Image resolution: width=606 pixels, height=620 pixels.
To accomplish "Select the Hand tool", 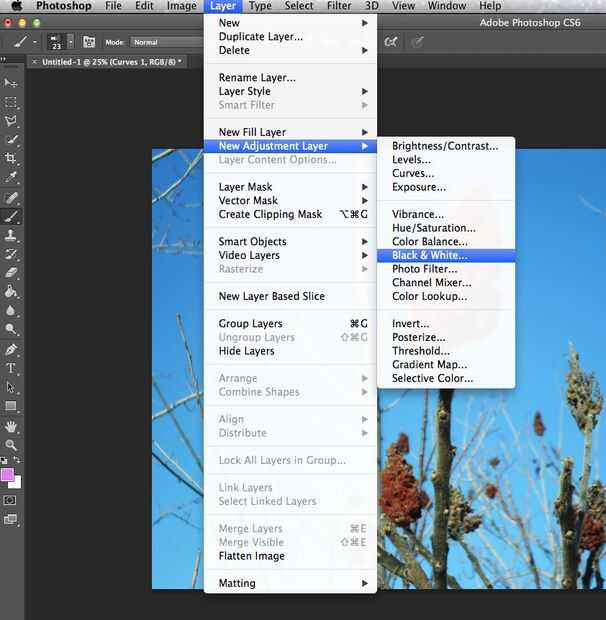I will click(x=10, y=427).
